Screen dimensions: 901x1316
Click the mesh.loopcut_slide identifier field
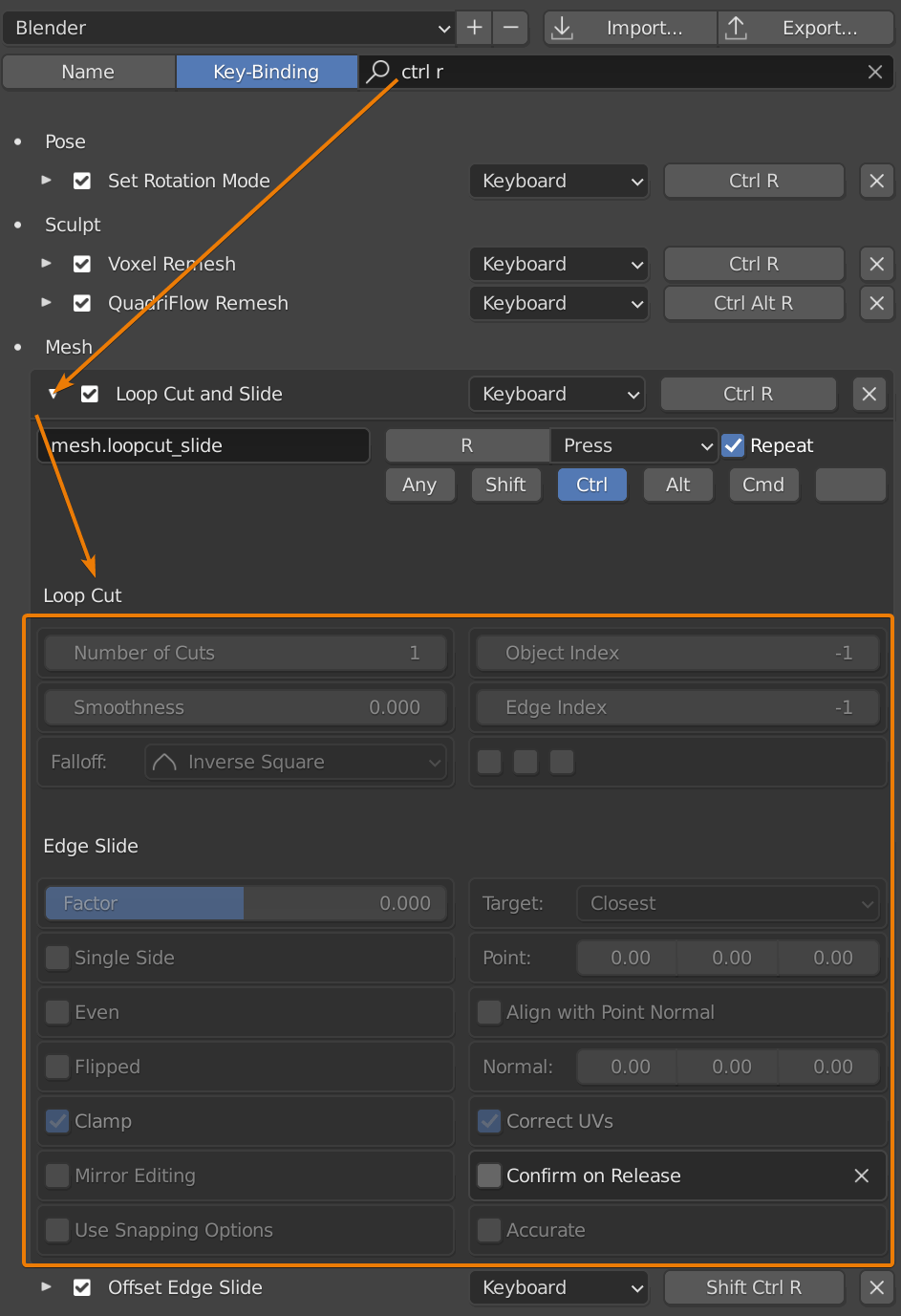tap(204, 445)
